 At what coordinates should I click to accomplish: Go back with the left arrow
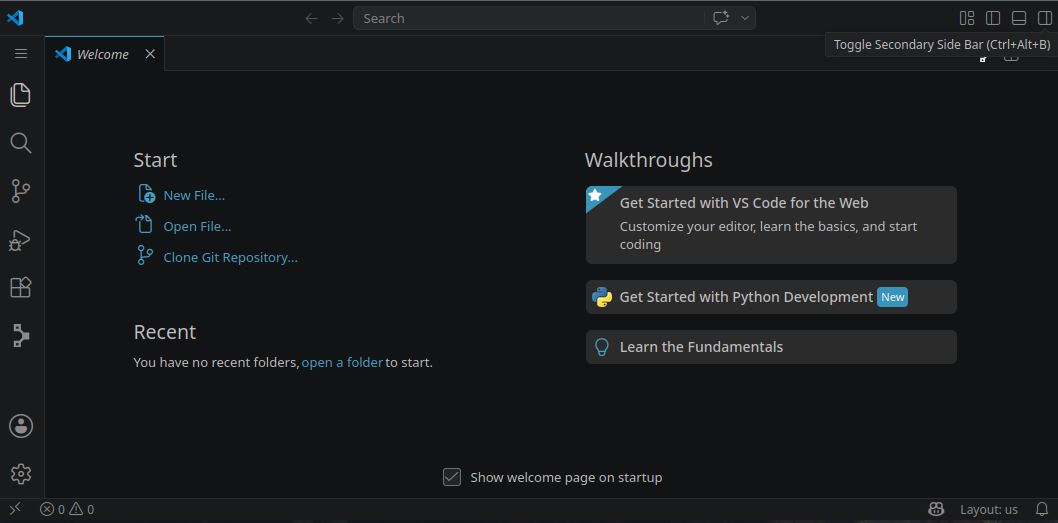click(311, 18)
